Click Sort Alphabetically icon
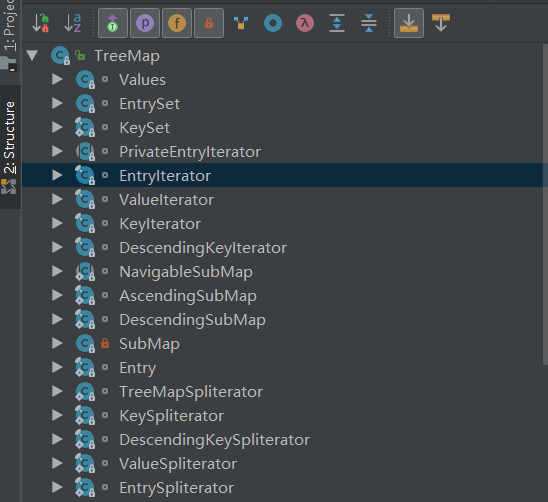Image resolution: width=548 pixels, height=502 pixels. [x=73, y=23]
